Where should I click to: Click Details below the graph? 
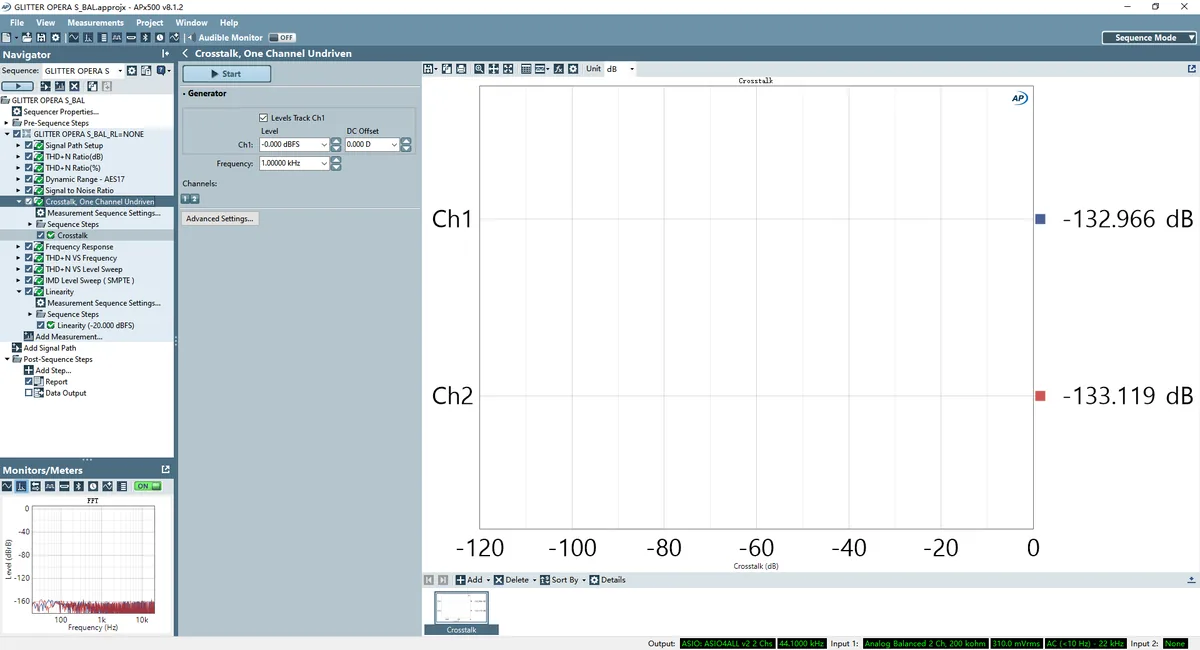[x=608, y=580]
